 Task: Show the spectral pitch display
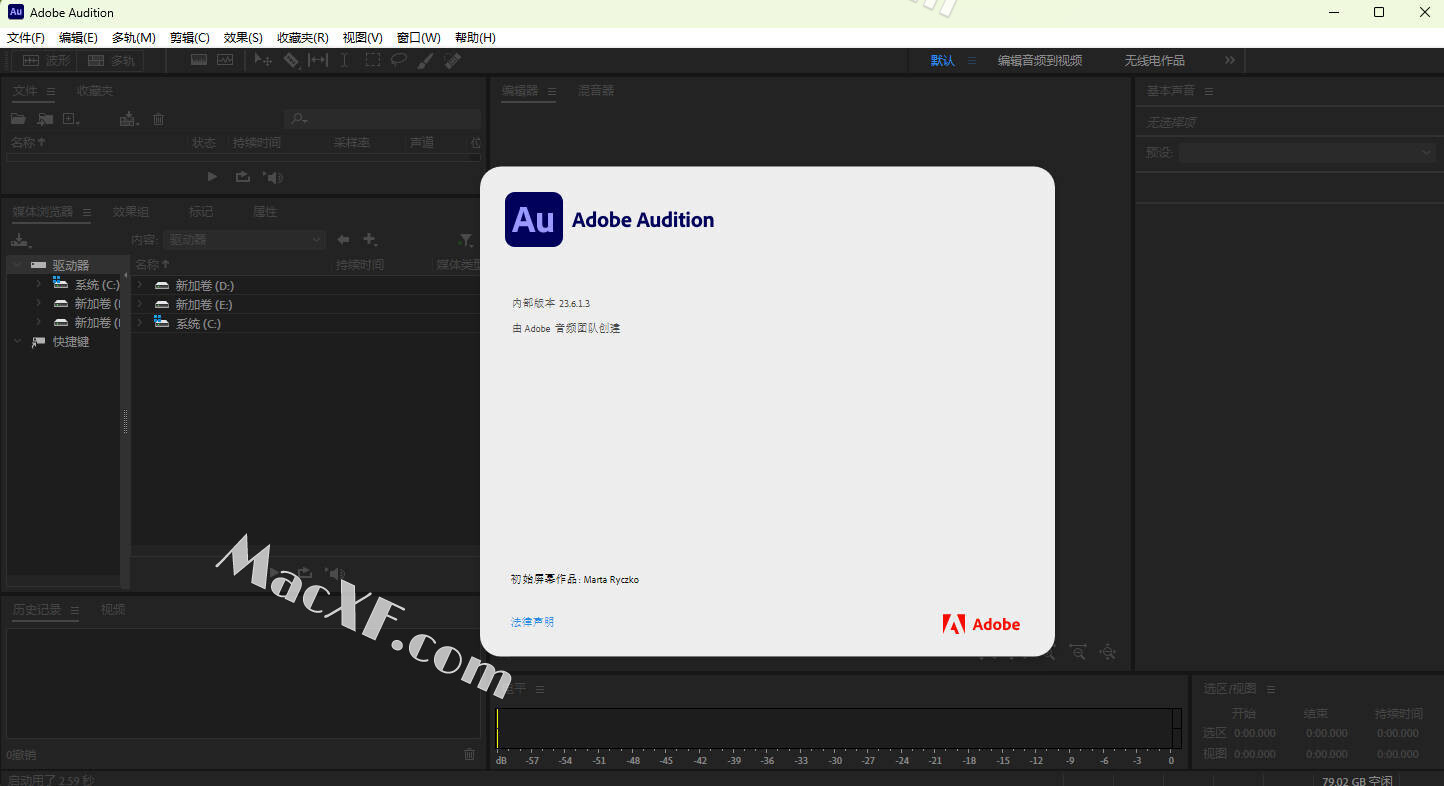[225, 60]
